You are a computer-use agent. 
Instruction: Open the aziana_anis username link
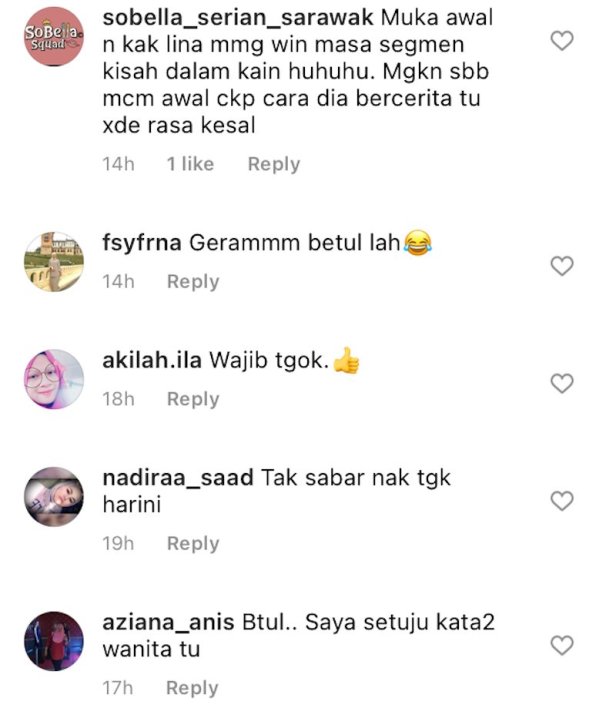[168, 623]
